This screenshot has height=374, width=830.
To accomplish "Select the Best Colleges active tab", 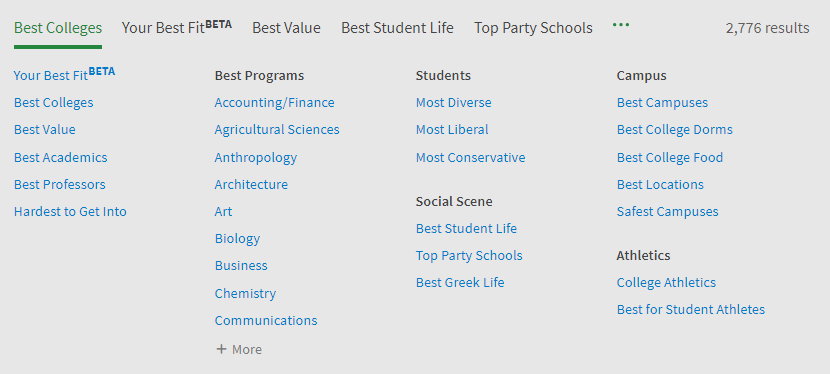I will 58,28.
